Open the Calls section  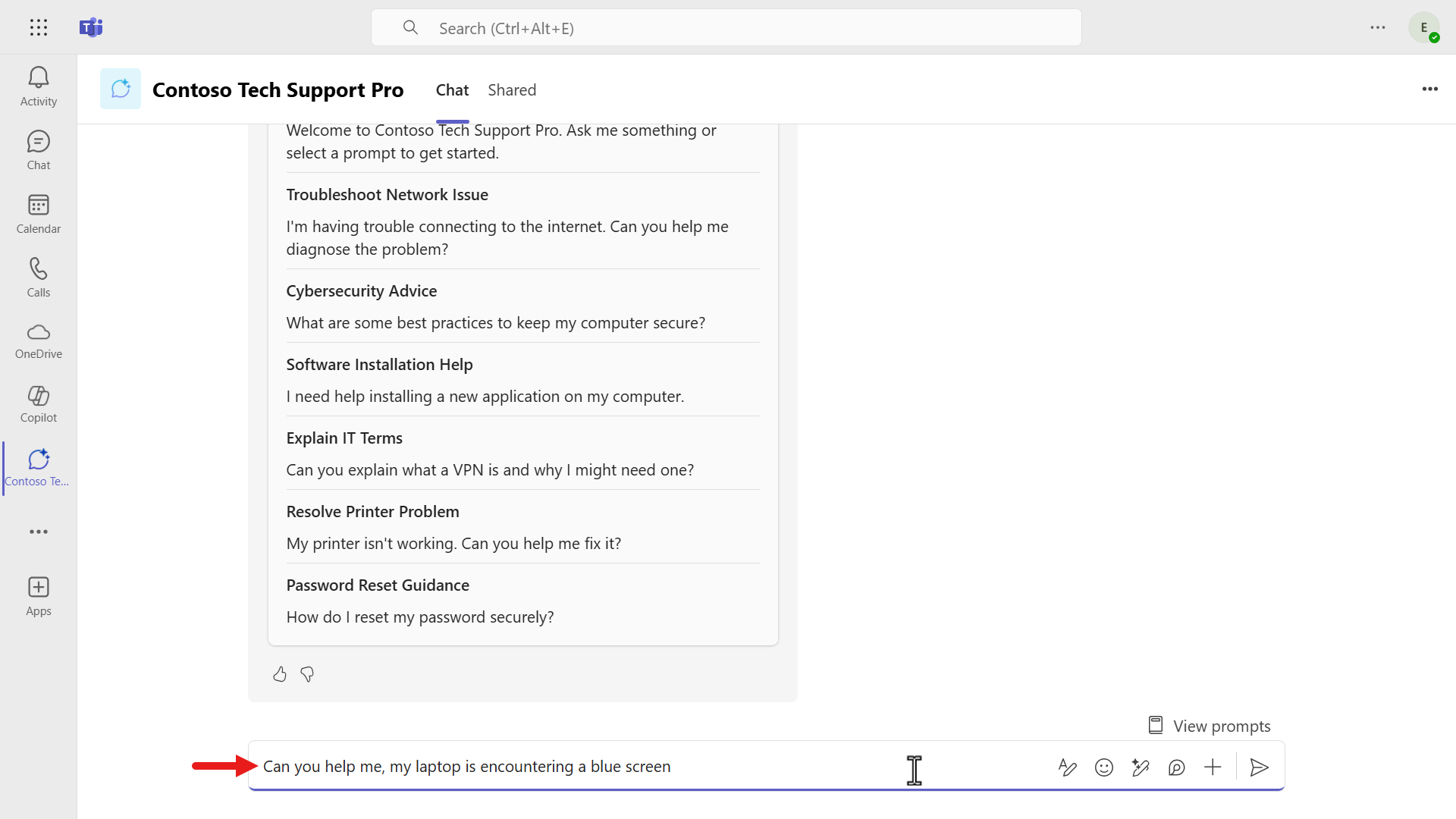[x=39, y=278]
